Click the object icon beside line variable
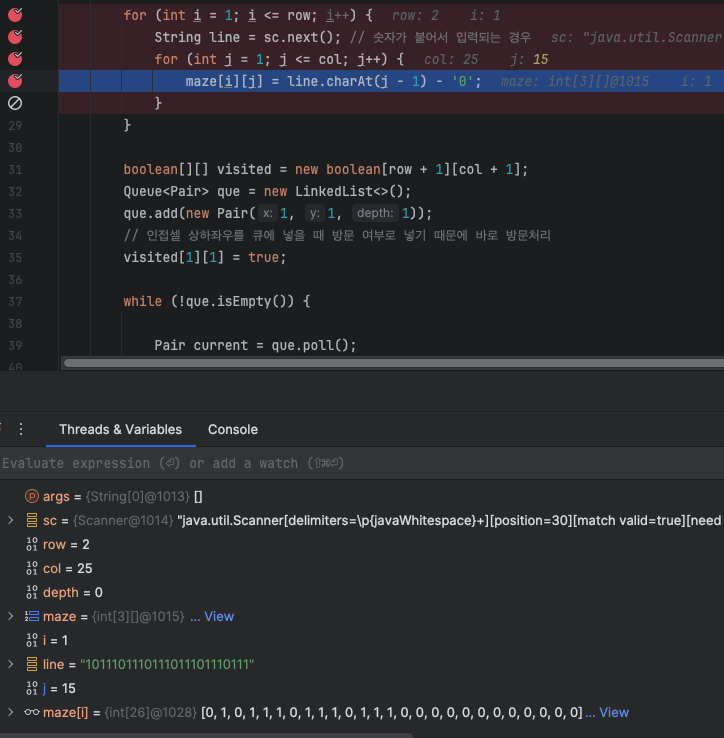 [32, 664]
